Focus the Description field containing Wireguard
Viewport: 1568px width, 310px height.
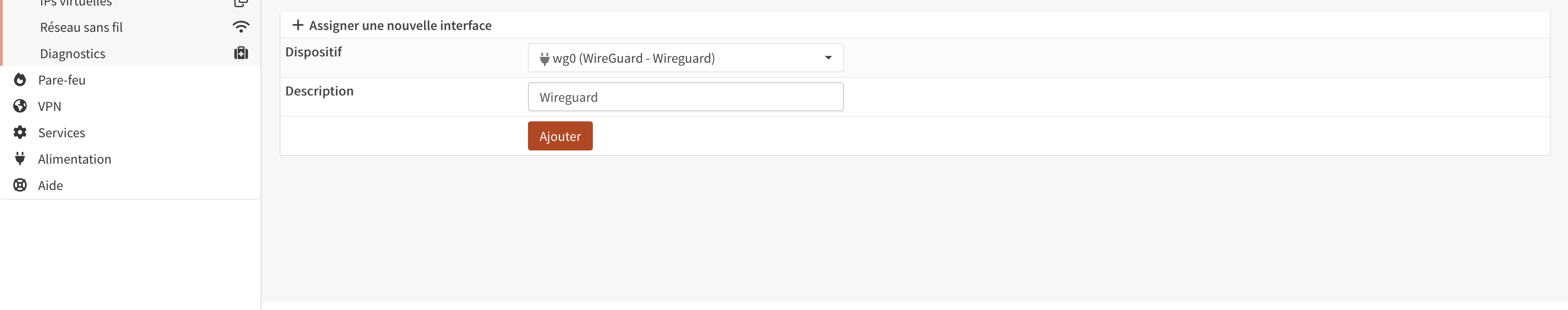click(685, 97)
